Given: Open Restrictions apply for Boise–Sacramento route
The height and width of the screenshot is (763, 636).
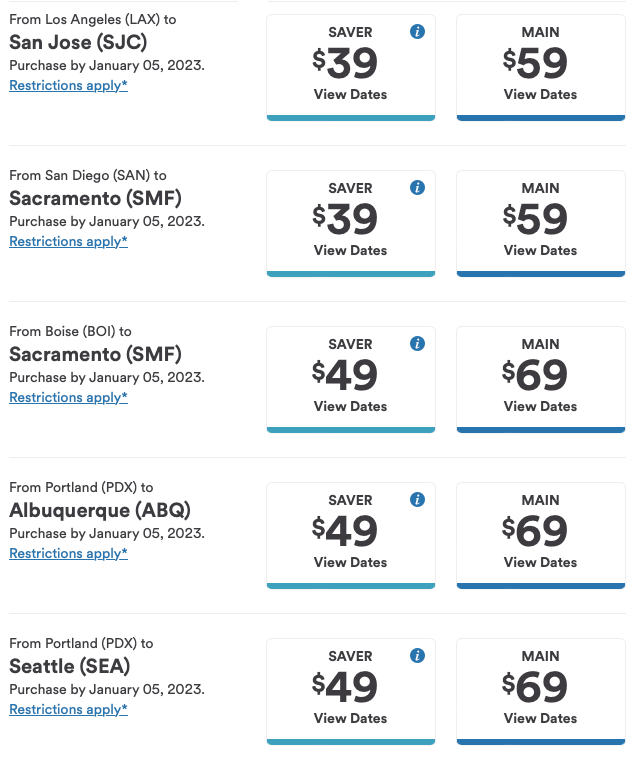Looking at the screenshot, I should click(68, 398).
